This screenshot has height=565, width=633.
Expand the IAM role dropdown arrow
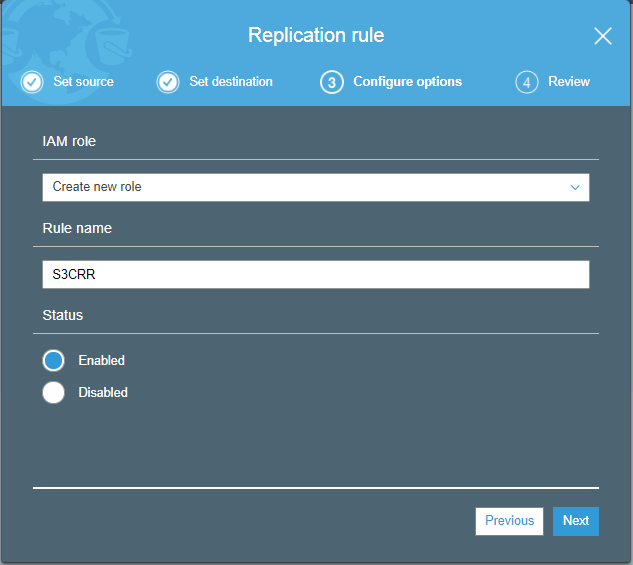point(575,187)
